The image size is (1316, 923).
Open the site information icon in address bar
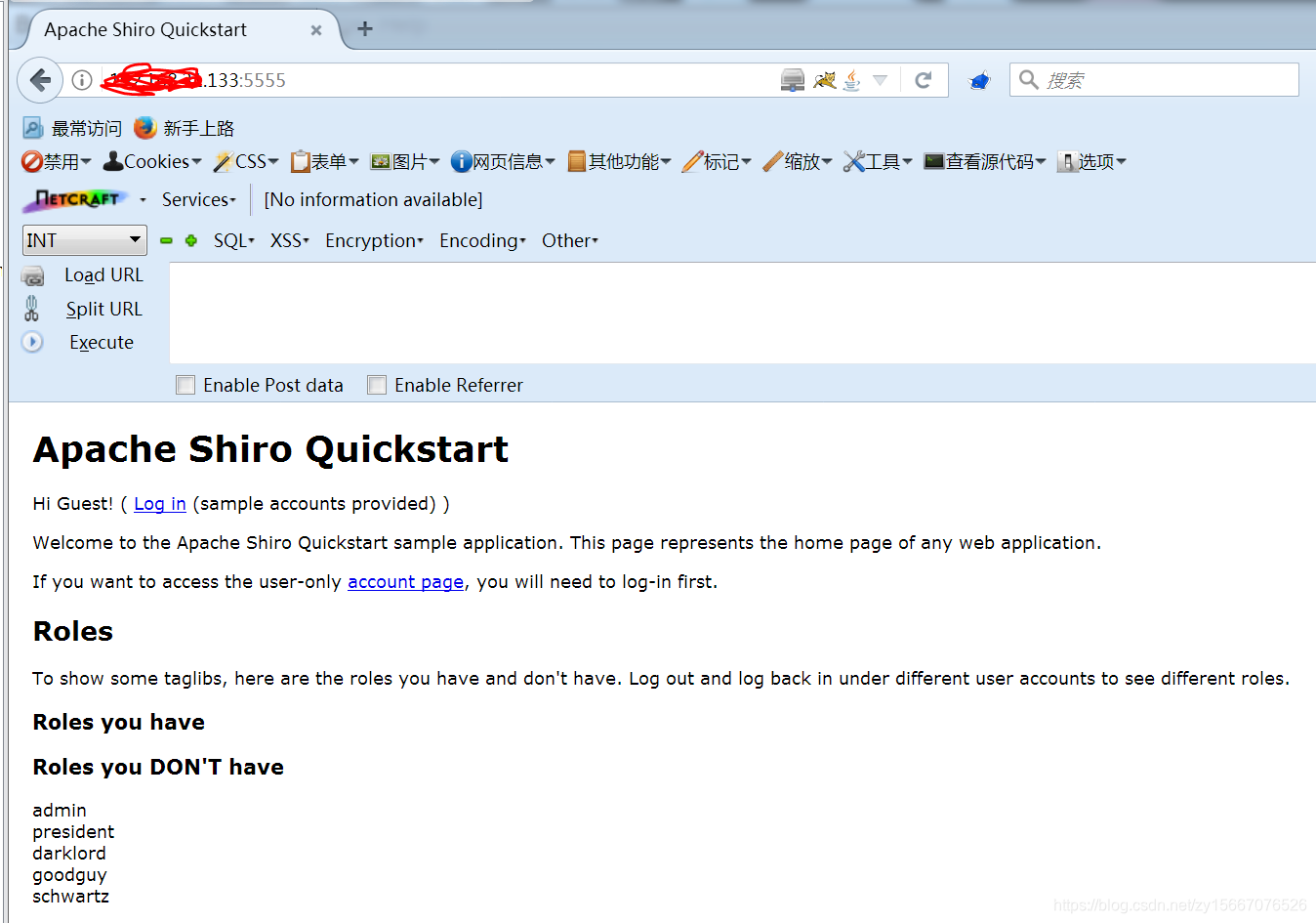(x=82, y=80)
